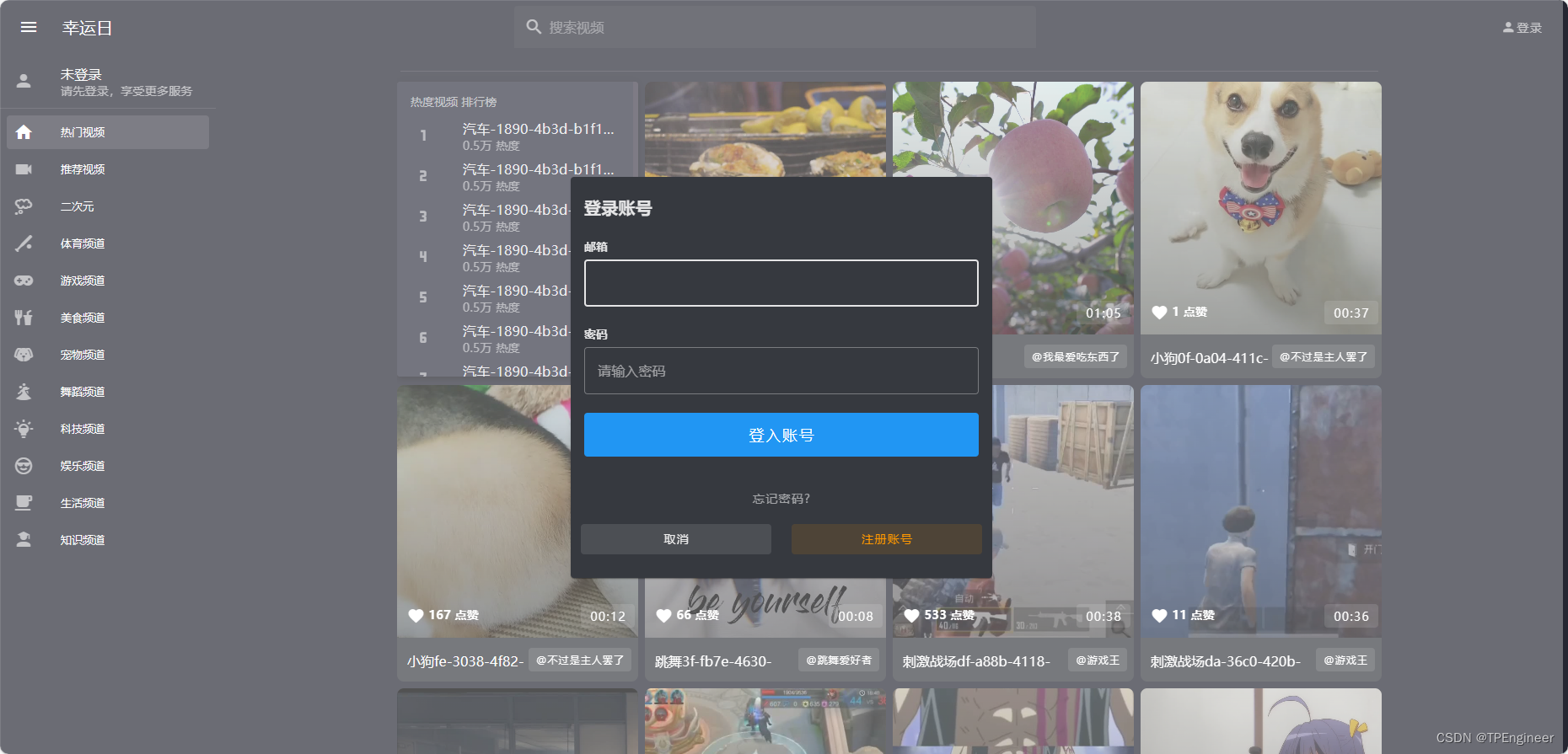The width and height of the screenshot is (1568, 754).
Task: Click the 登录 link at top right
Action: 1522,27
